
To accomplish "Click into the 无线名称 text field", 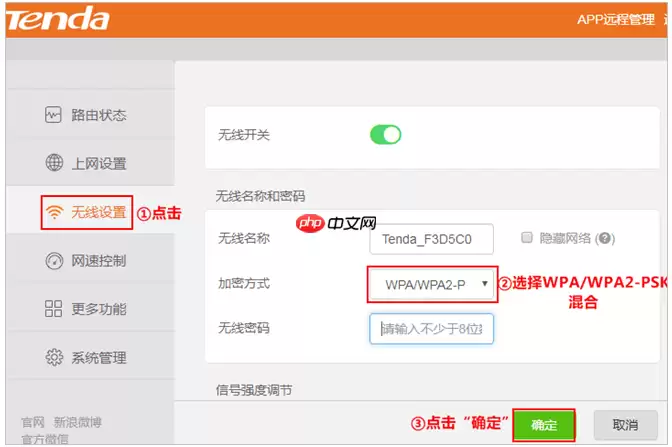I will [431, 240].
